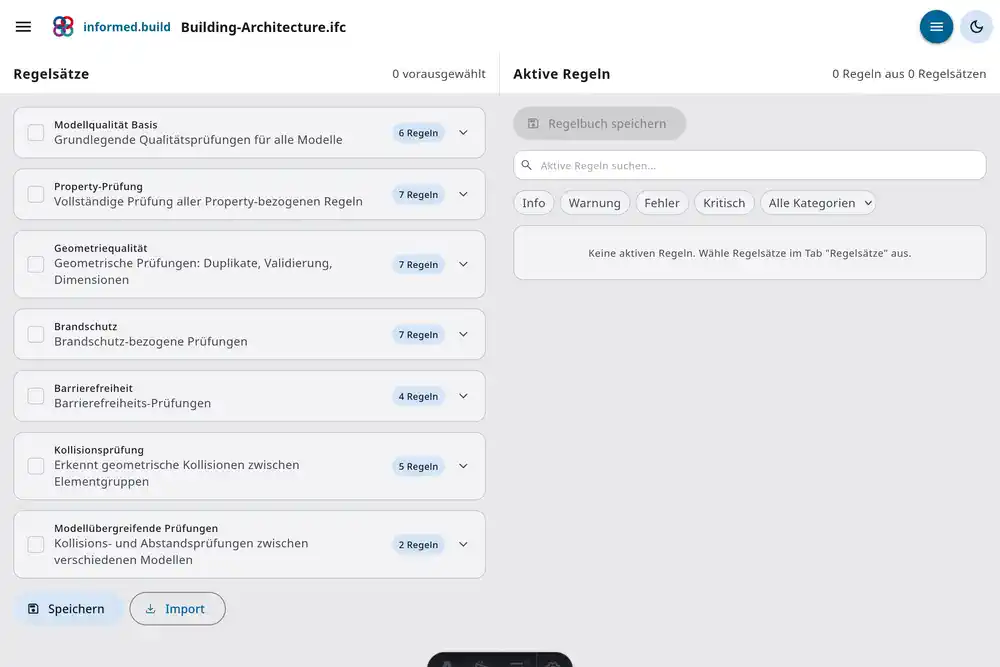Screen dimensions: 1000x667
Task: Expand Modellübergreifende Prüfungen rules
Action: click(x=464, y=545)
